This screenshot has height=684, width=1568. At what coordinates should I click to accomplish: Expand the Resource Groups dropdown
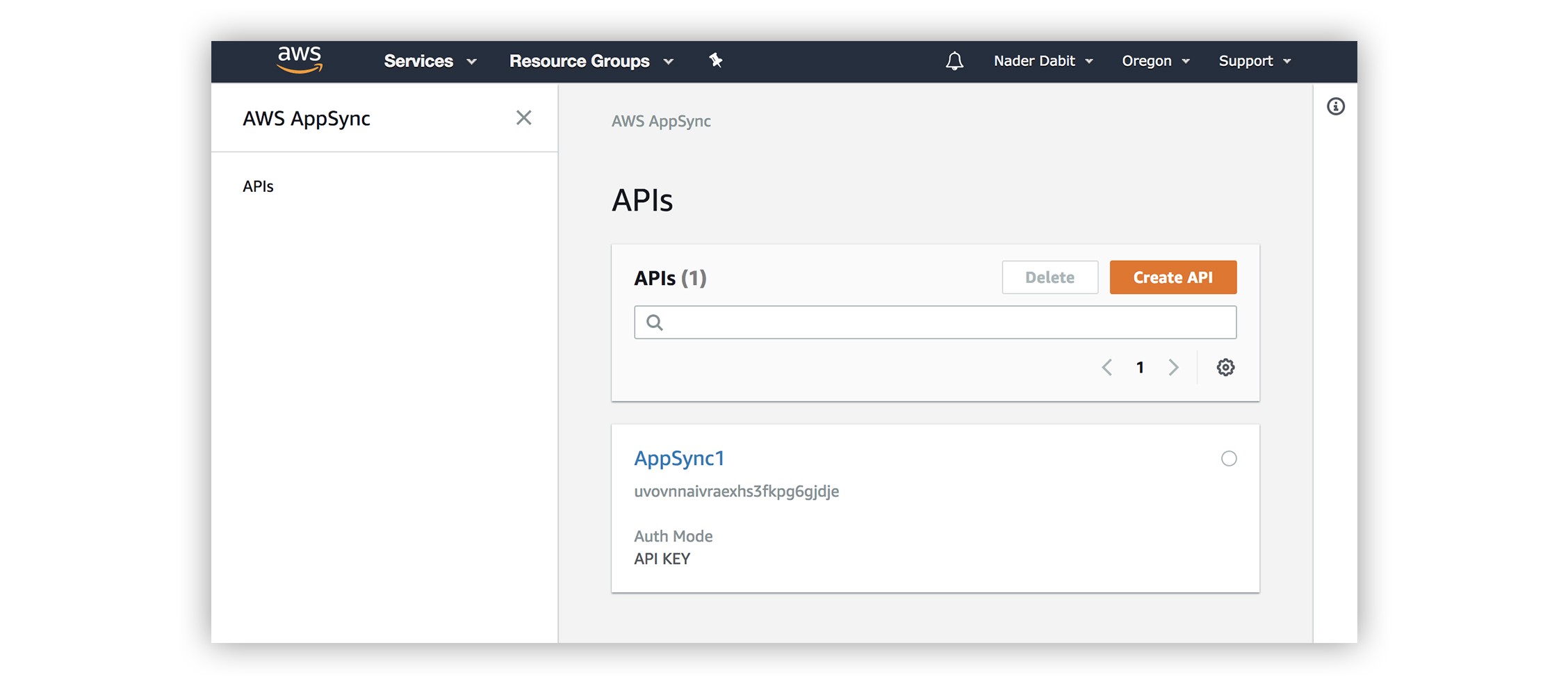591,61
